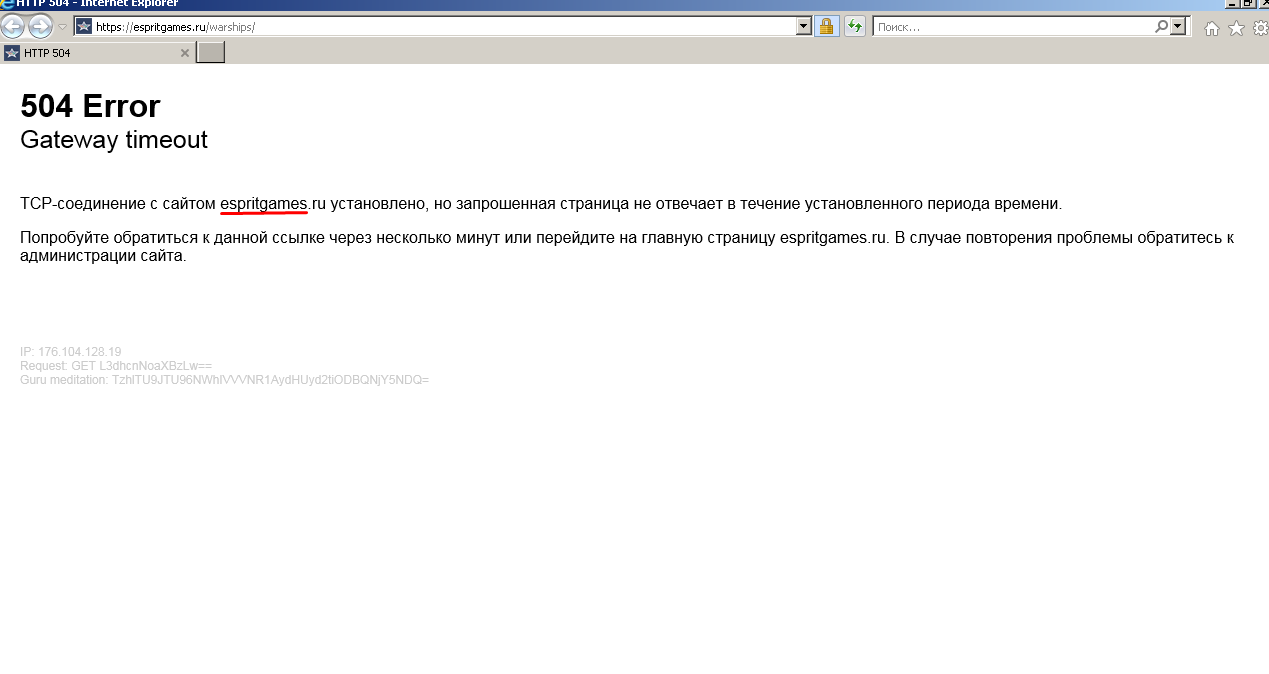Viewport: 1269px width, 674px height.
Task: Select the HTTP 504 tab
Action: [97, 53]
